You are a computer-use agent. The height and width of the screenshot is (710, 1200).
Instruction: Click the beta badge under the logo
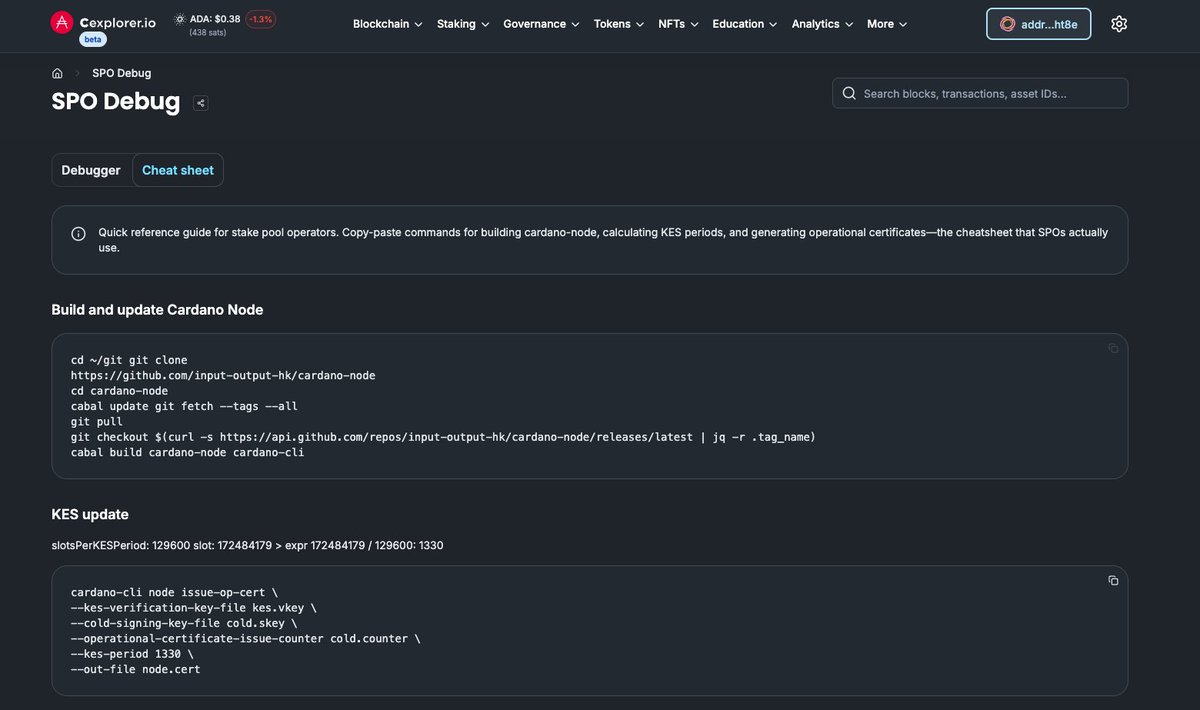coord(92,38)
